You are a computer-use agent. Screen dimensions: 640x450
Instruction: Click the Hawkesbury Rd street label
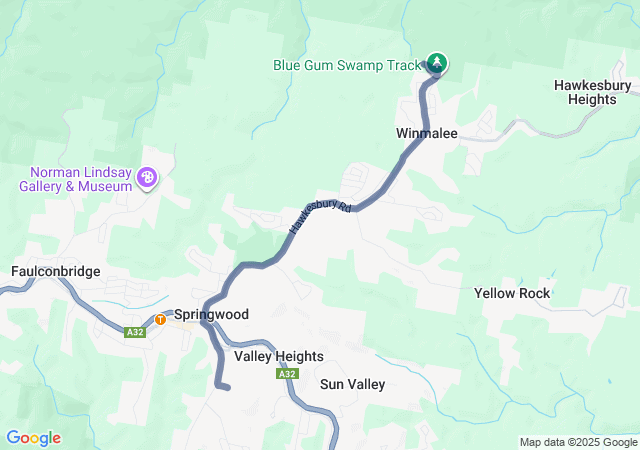coord(320,215)
